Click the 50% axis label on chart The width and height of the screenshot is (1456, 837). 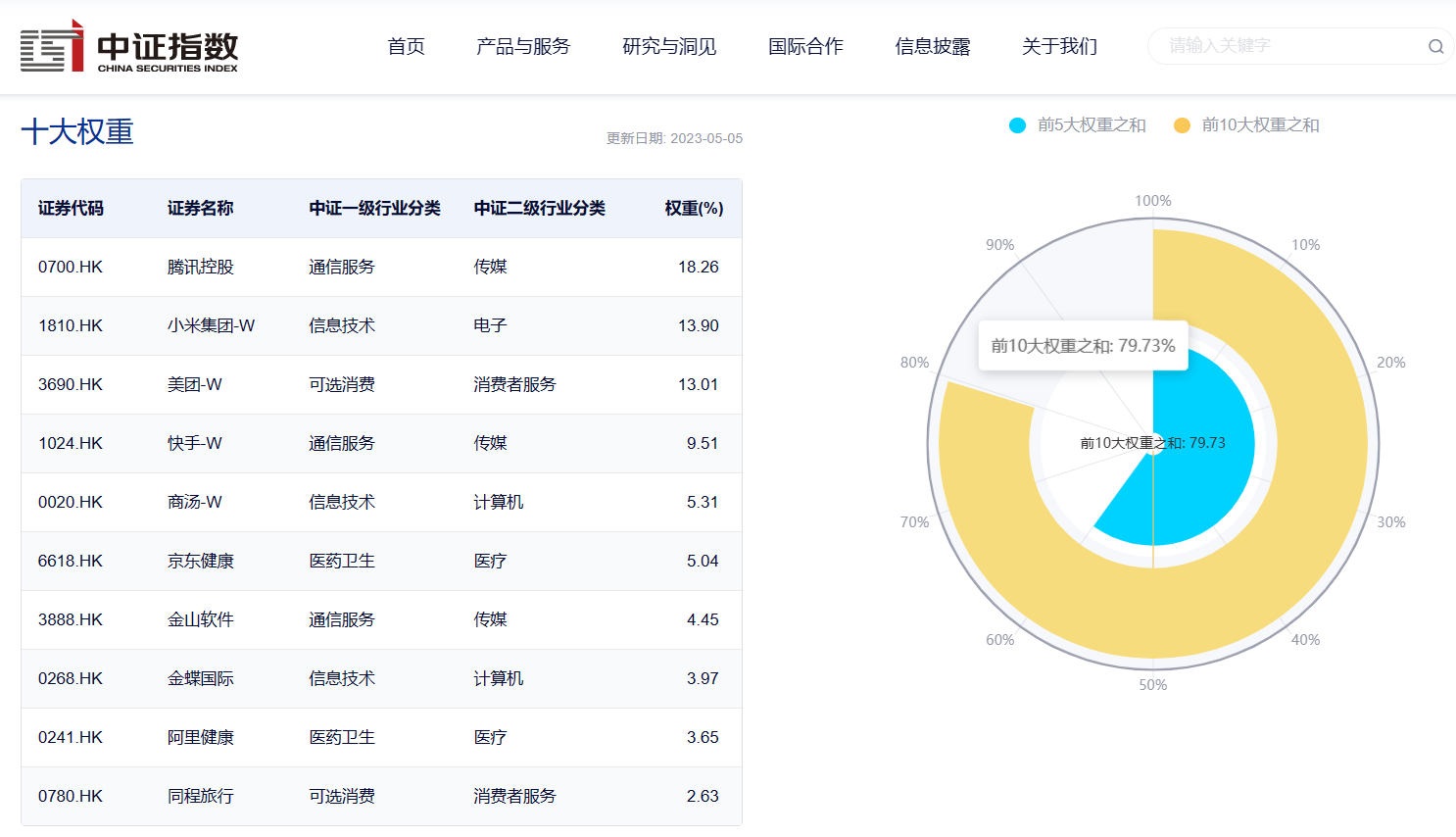(1153, 685)
